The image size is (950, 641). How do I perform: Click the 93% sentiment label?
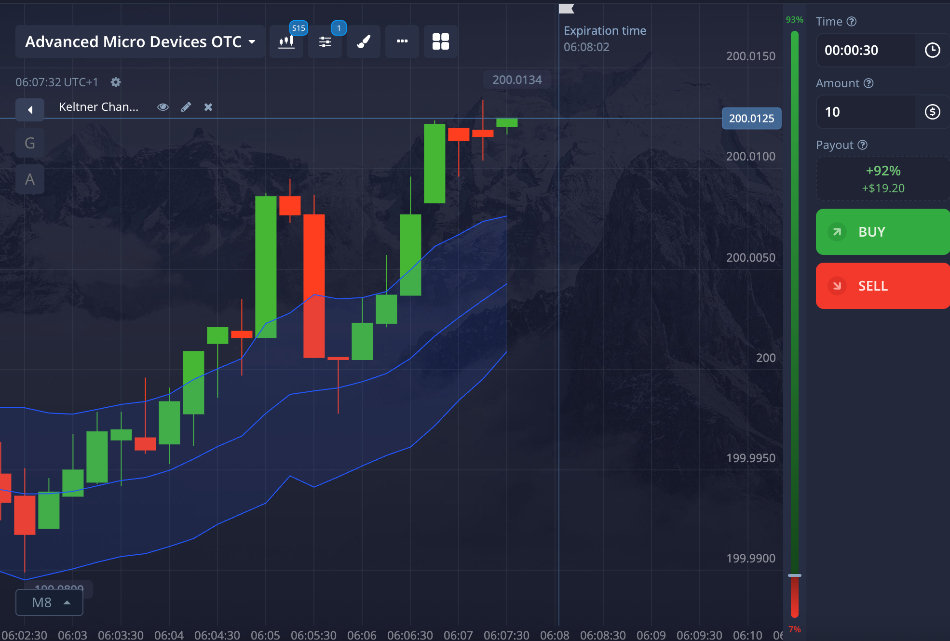794,20
